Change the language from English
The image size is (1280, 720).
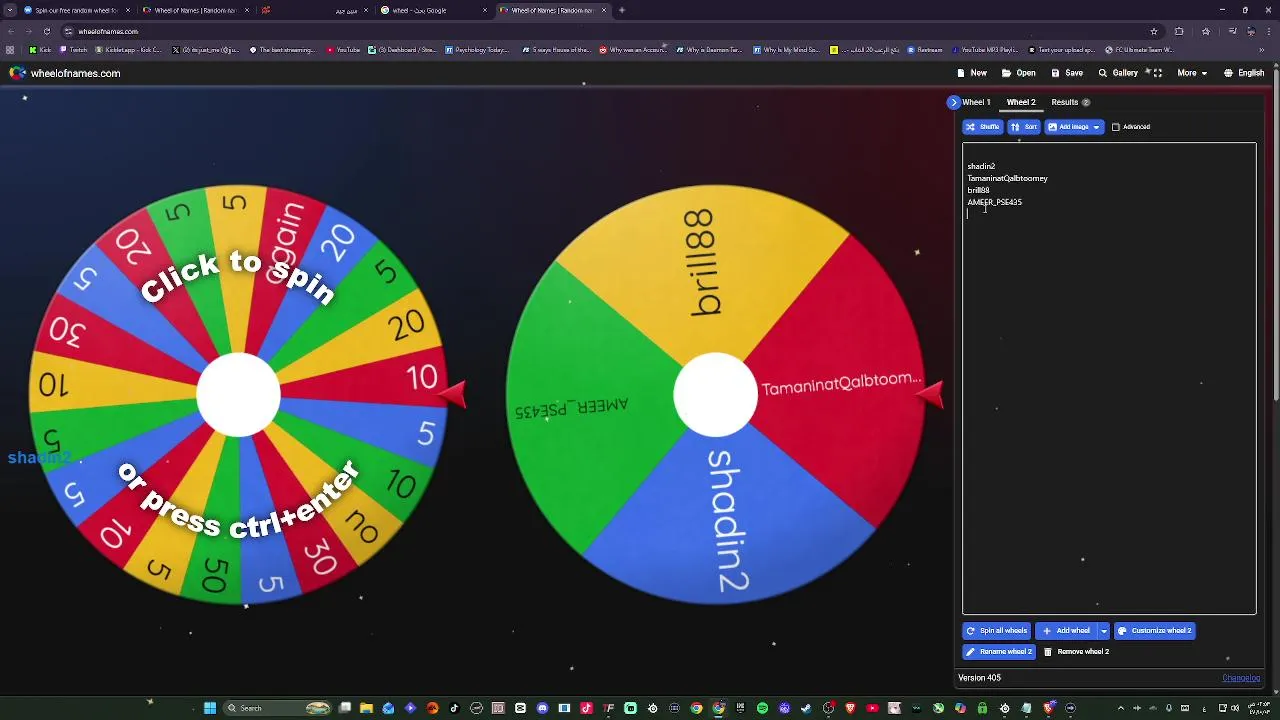pyautogui.click(x=1244, y=73)
